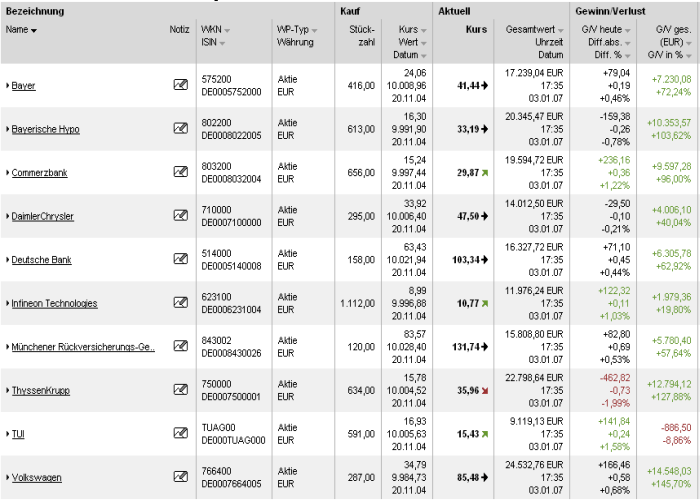Open the Commerzbank stock link
This screenshot has width=700, height=500.
(39, 173)
